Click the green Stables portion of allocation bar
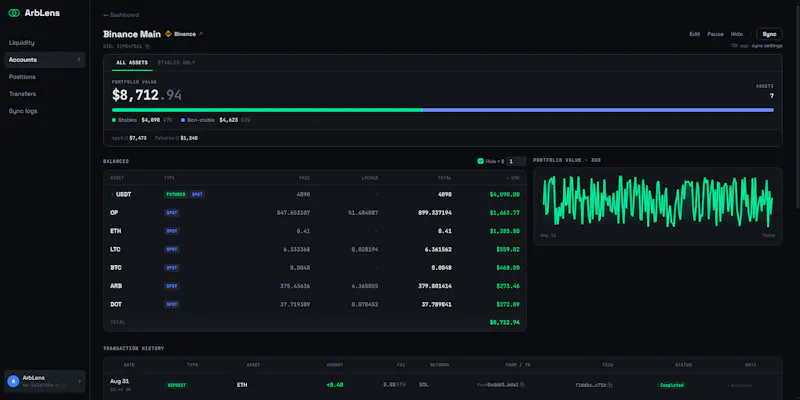Screen dimensions: 800x400 (267, 110)
